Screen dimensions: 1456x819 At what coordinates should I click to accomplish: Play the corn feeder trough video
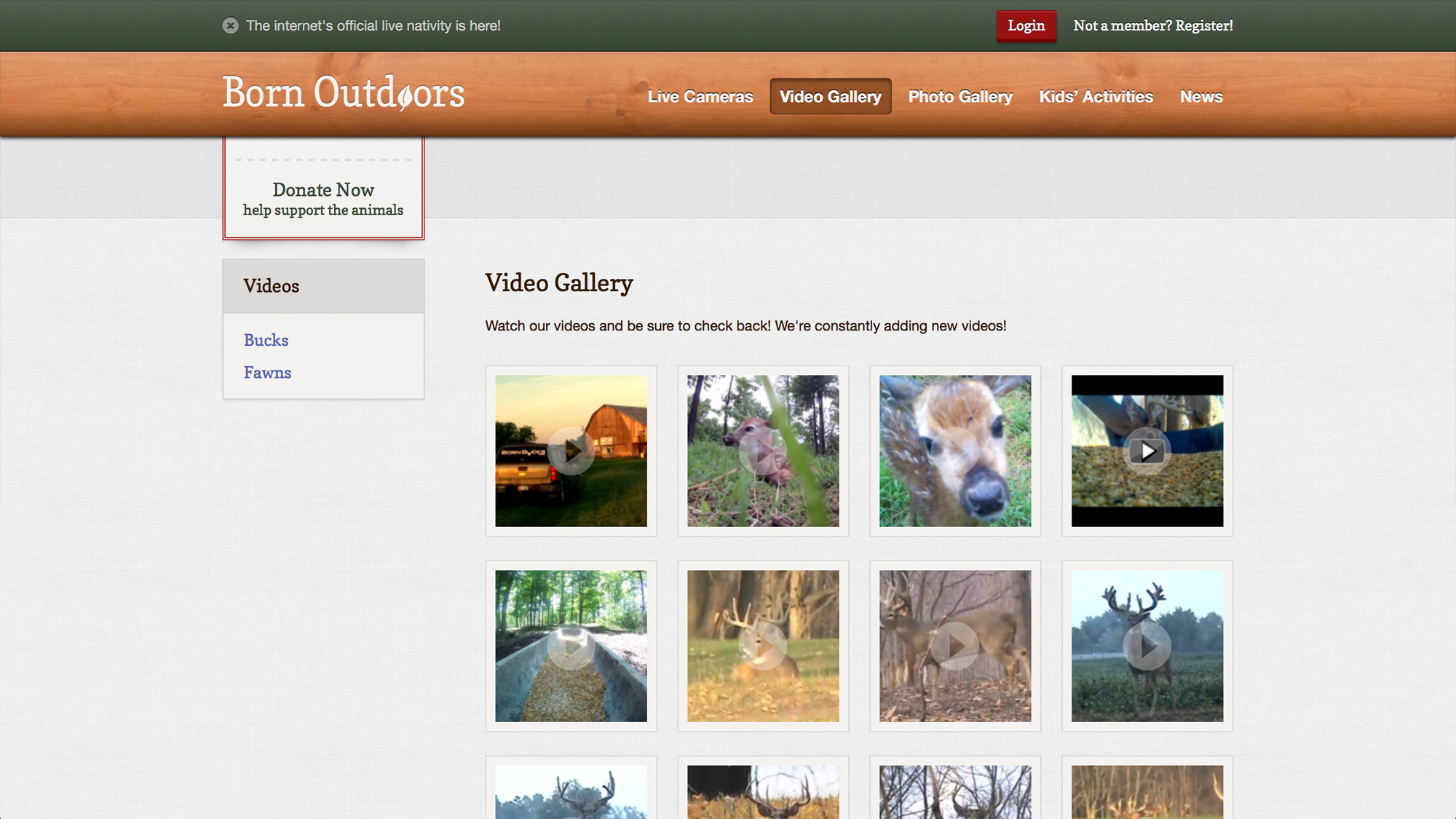click(571, 646)
